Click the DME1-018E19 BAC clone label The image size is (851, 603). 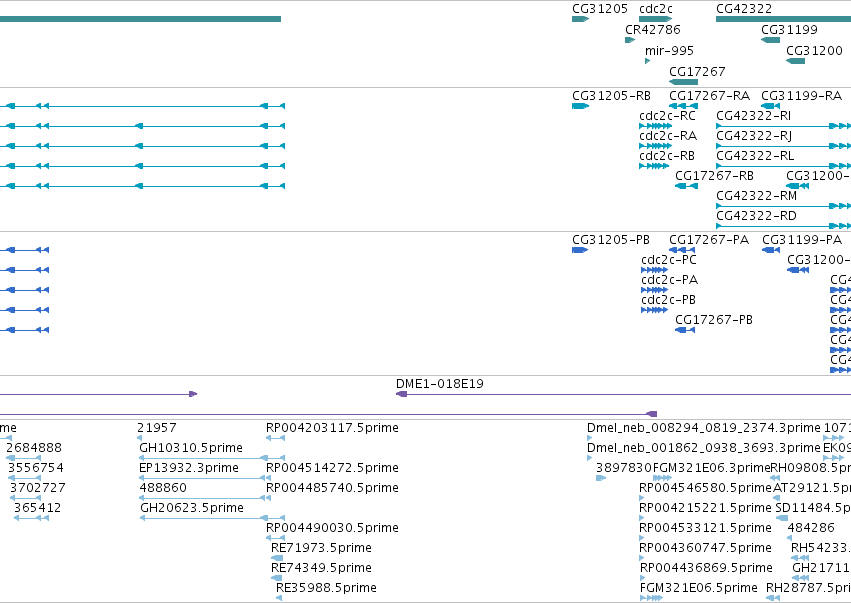click(440, 384)
